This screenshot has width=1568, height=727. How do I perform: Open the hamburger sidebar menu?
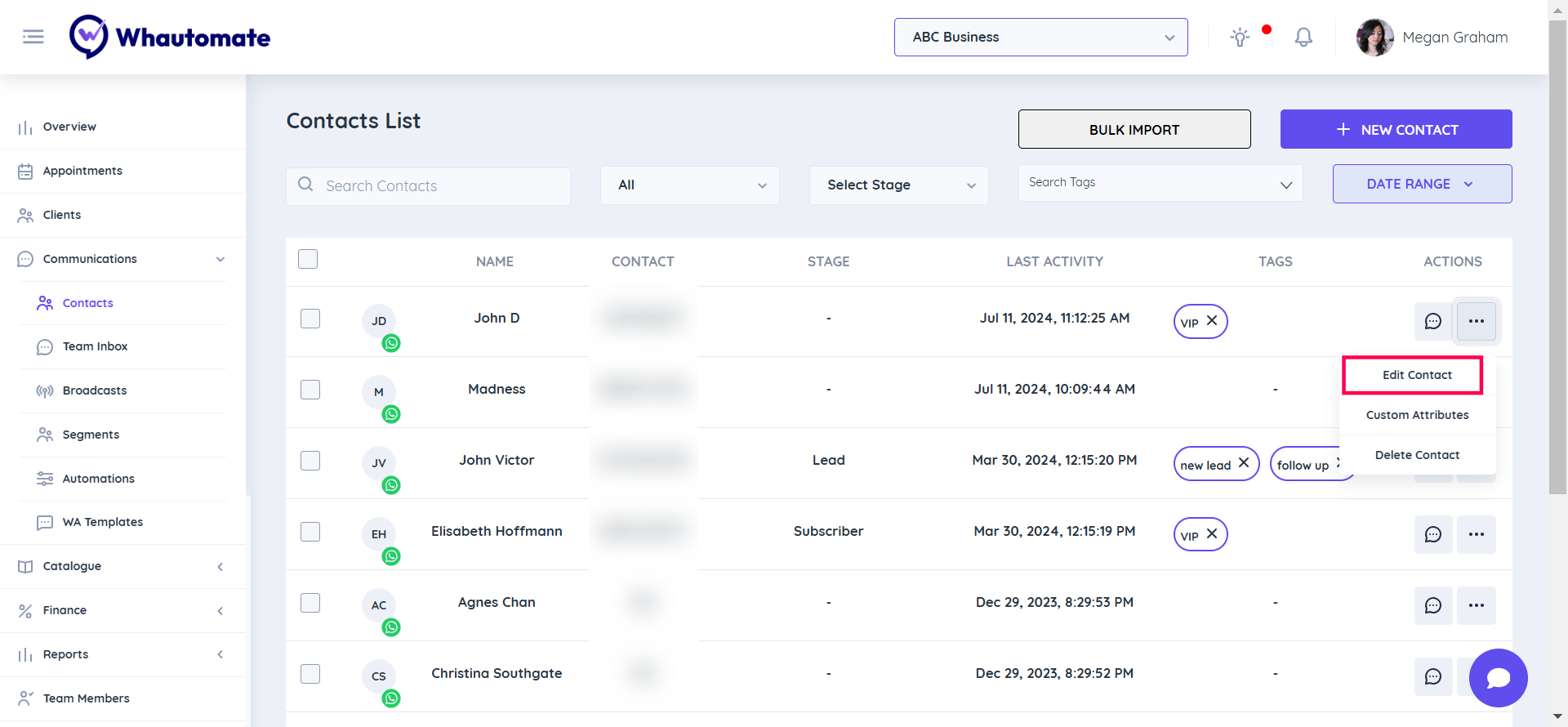(x=33, y=37)
